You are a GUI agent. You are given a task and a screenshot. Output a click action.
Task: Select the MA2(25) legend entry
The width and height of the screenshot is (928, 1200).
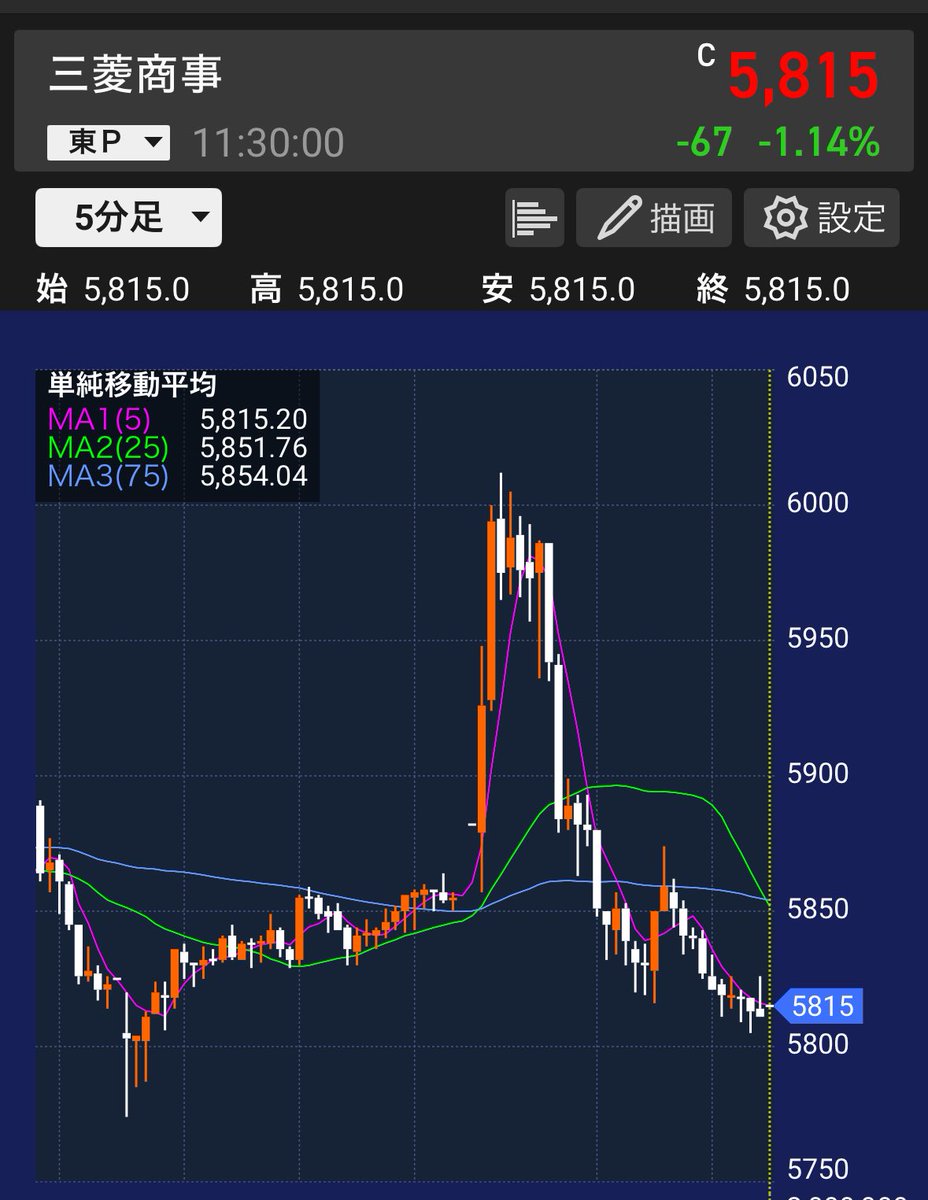point(108,447)
